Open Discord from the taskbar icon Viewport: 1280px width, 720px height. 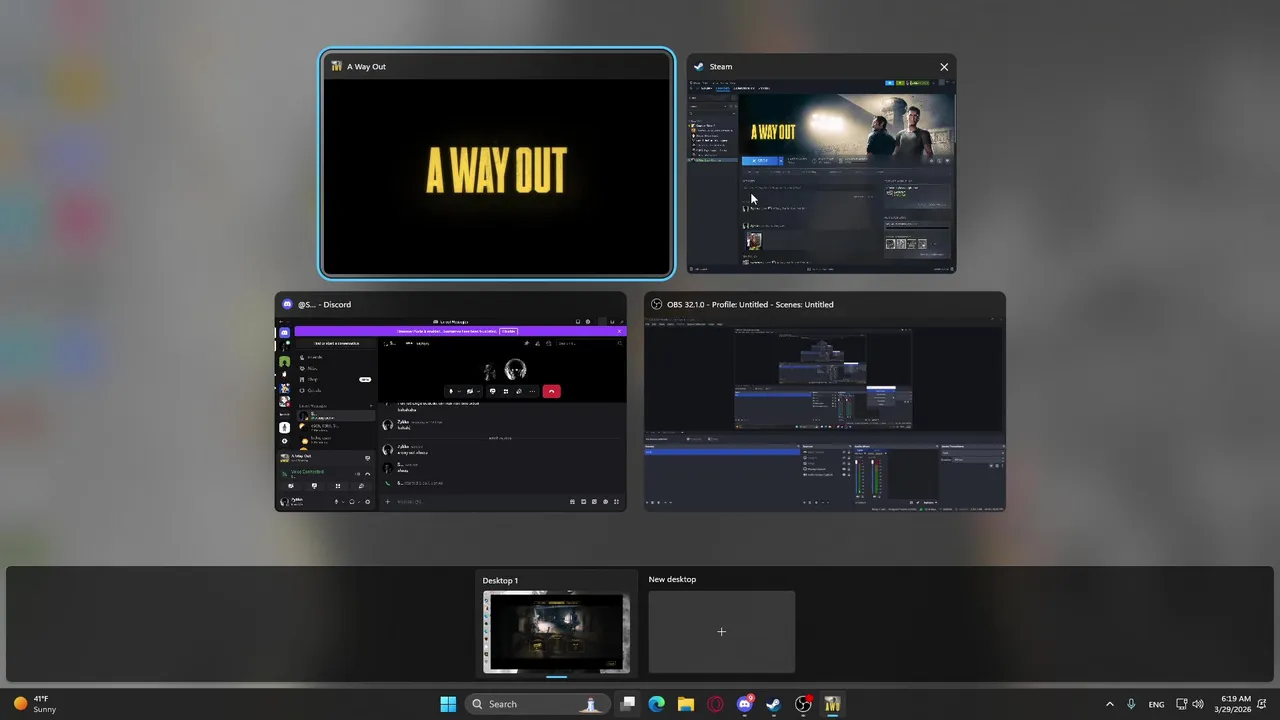point(744,704)
